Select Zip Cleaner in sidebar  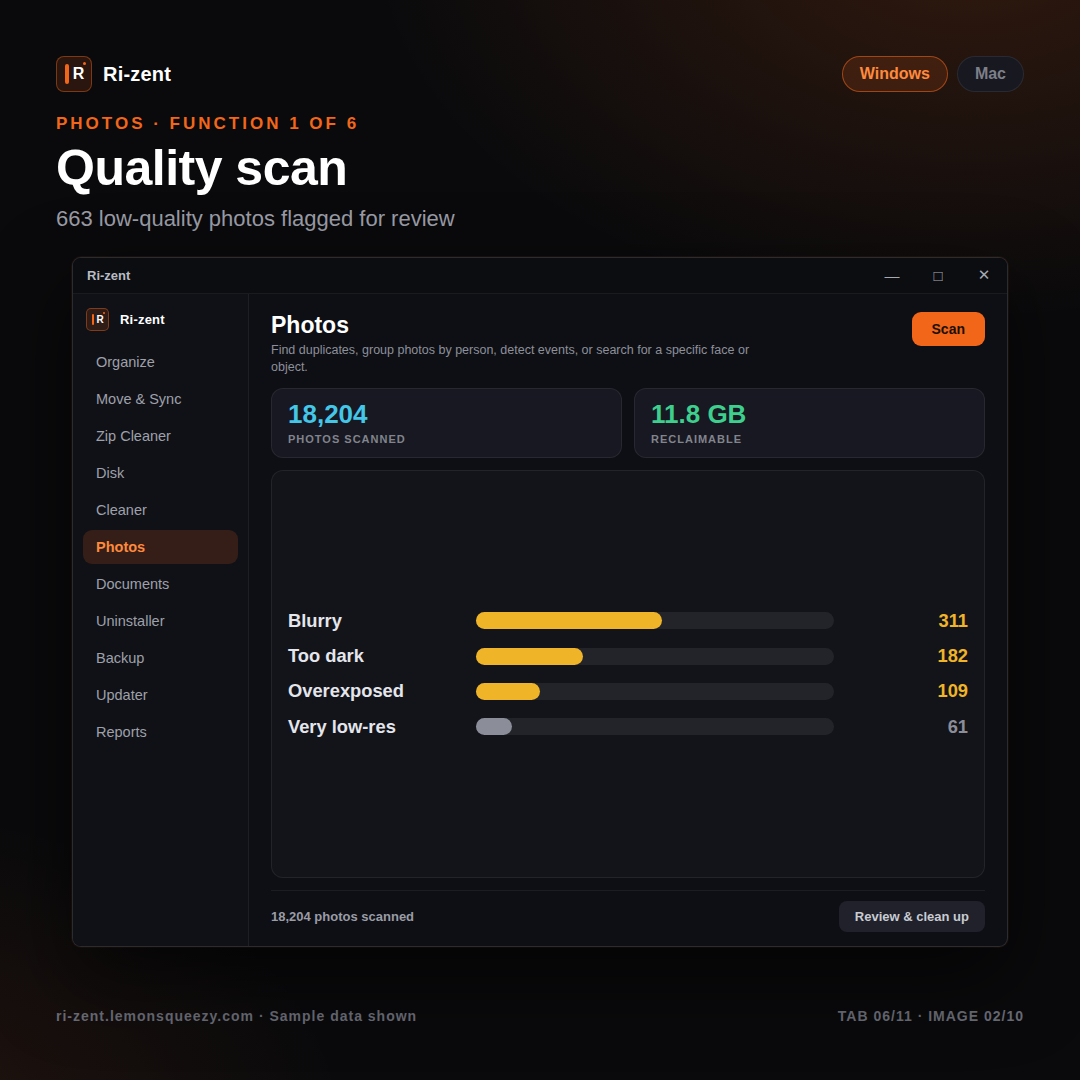[x=160, y=436]
